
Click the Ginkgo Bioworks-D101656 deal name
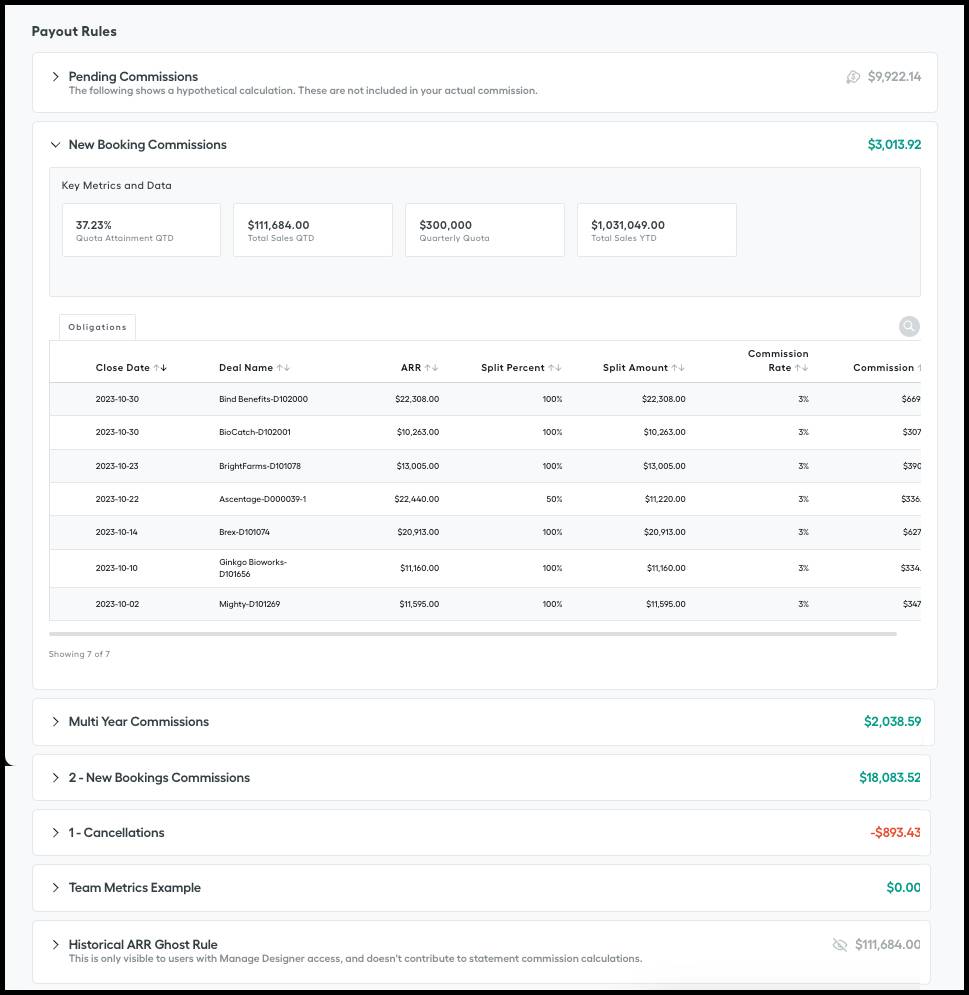(x=253, y=568)
